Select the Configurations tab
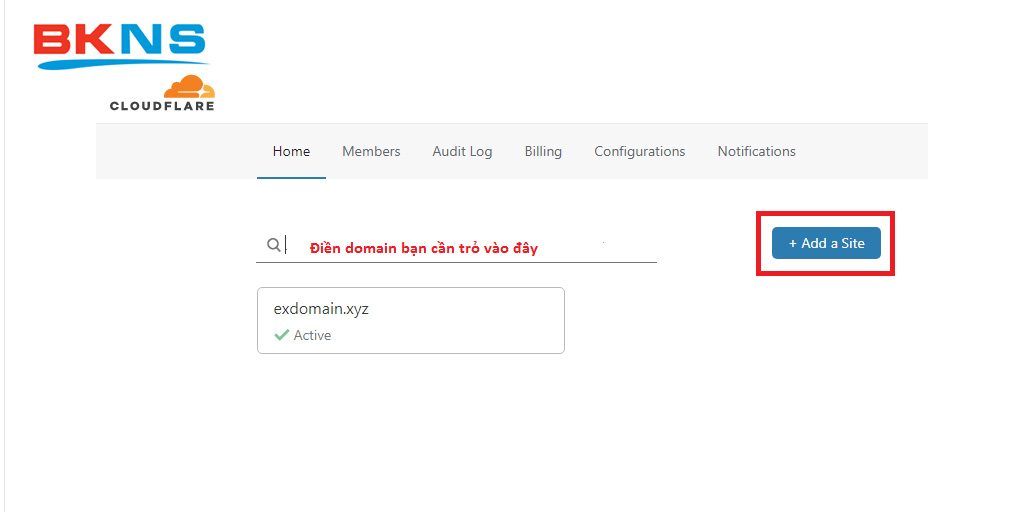The height and width of the screenshot is (512, 1024). coord(639,151)
